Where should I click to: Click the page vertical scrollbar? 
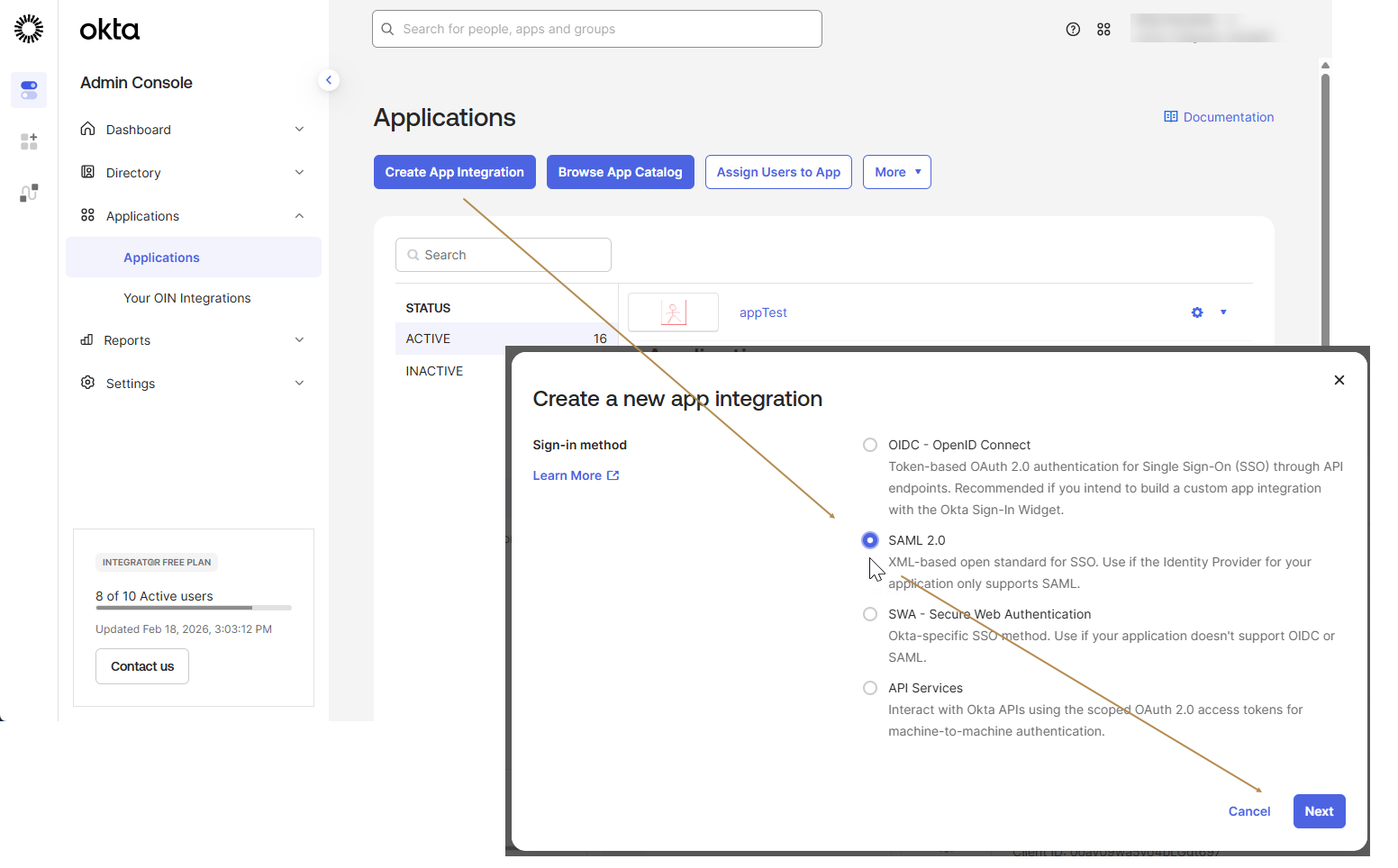coord(1325,207)
